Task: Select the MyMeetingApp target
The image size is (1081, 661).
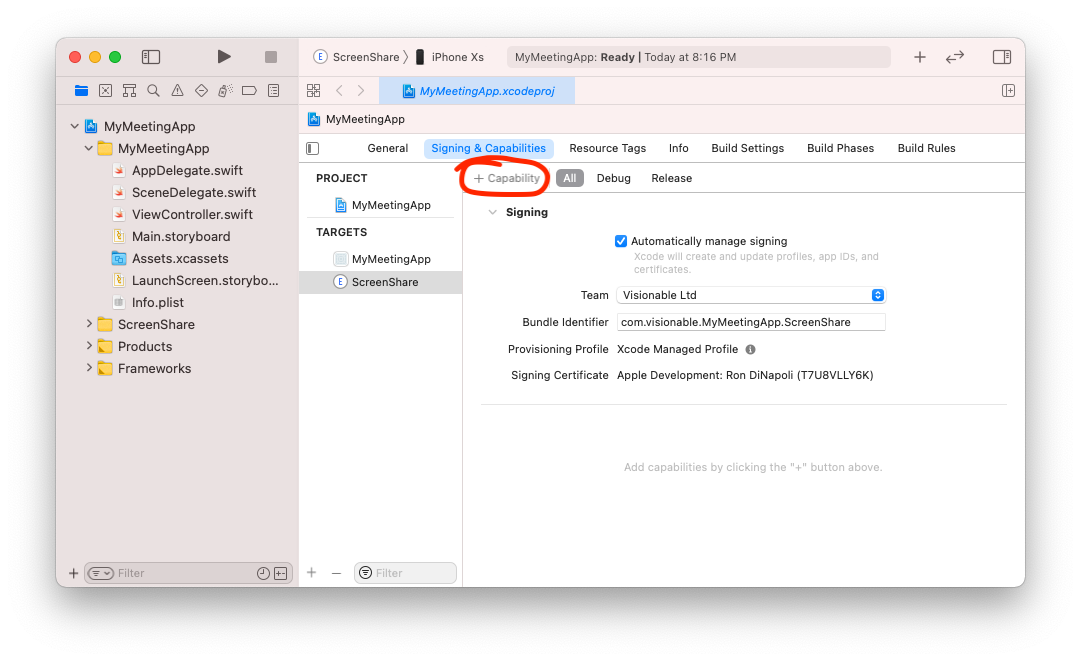Action: click(x=383, y=259)
